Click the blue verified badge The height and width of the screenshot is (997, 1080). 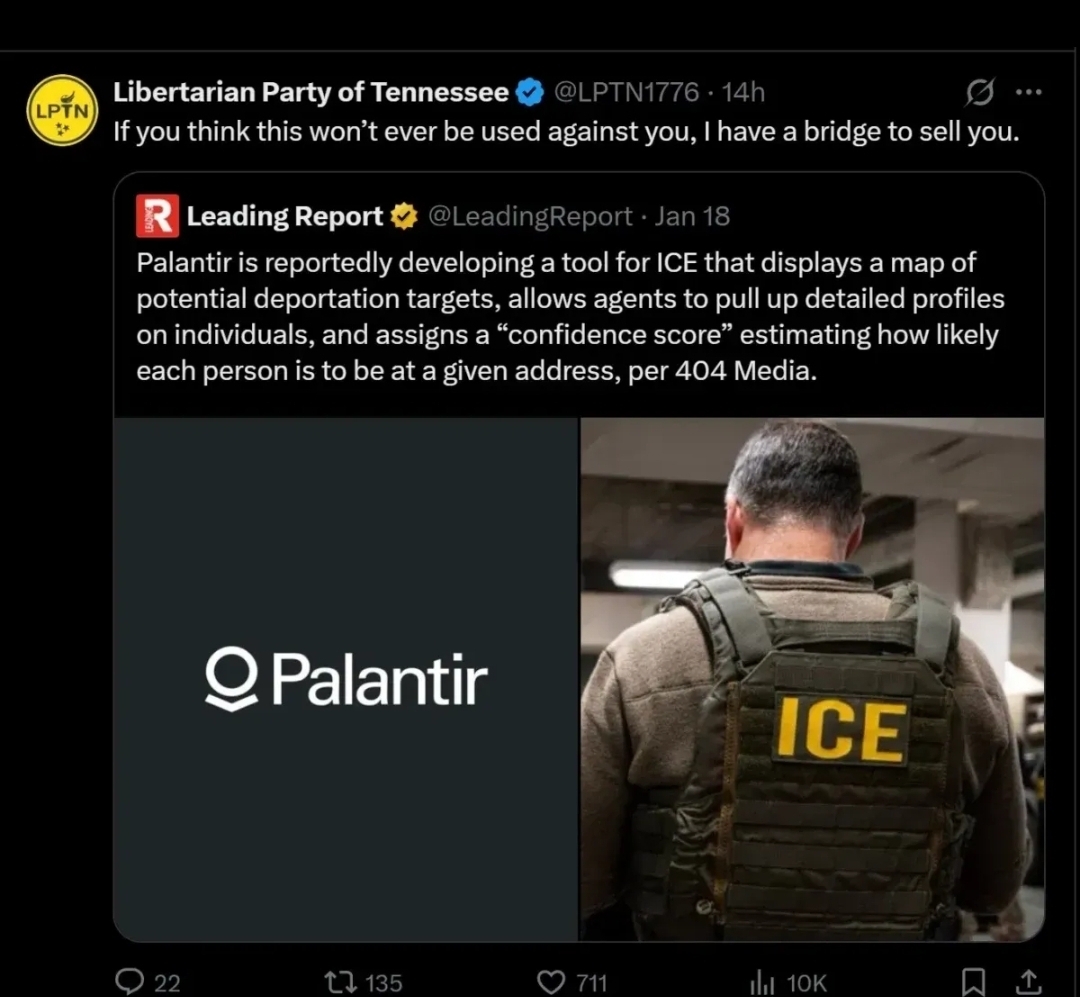[x=529, y=93]
